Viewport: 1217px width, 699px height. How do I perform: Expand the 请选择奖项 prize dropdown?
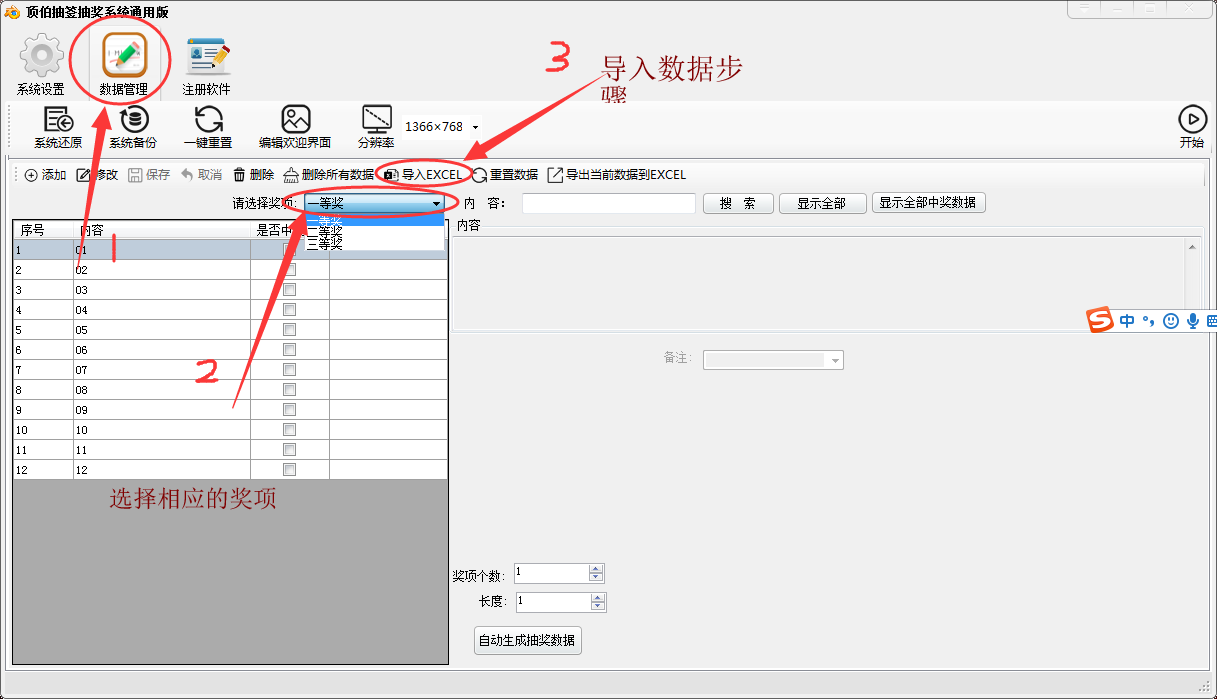click(436, 204)
